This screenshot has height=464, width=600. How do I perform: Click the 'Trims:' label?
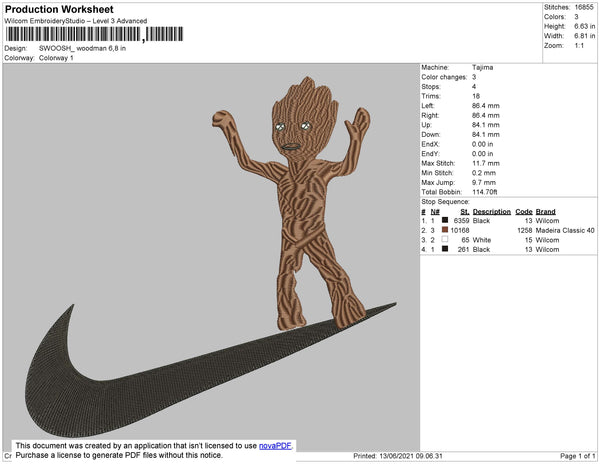431,96
